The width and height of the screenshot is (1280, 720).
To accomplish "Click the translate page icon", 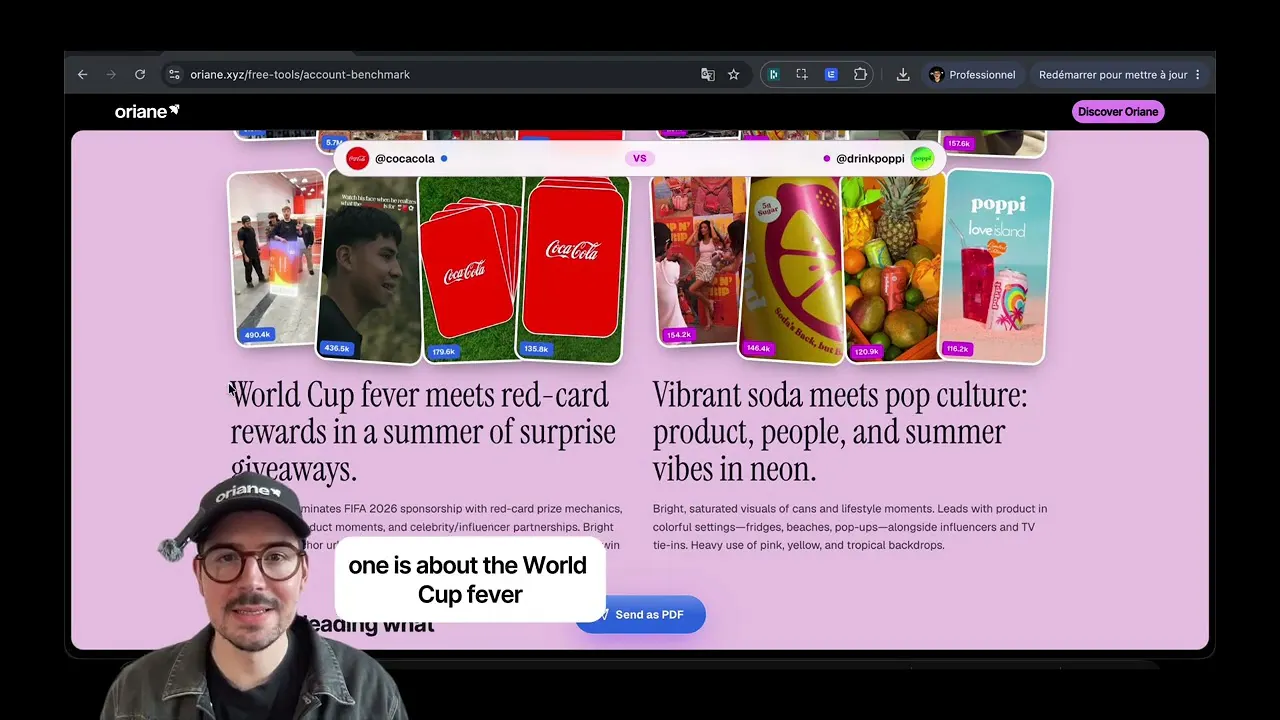I will pyautogui.click(x=708, y=75).
